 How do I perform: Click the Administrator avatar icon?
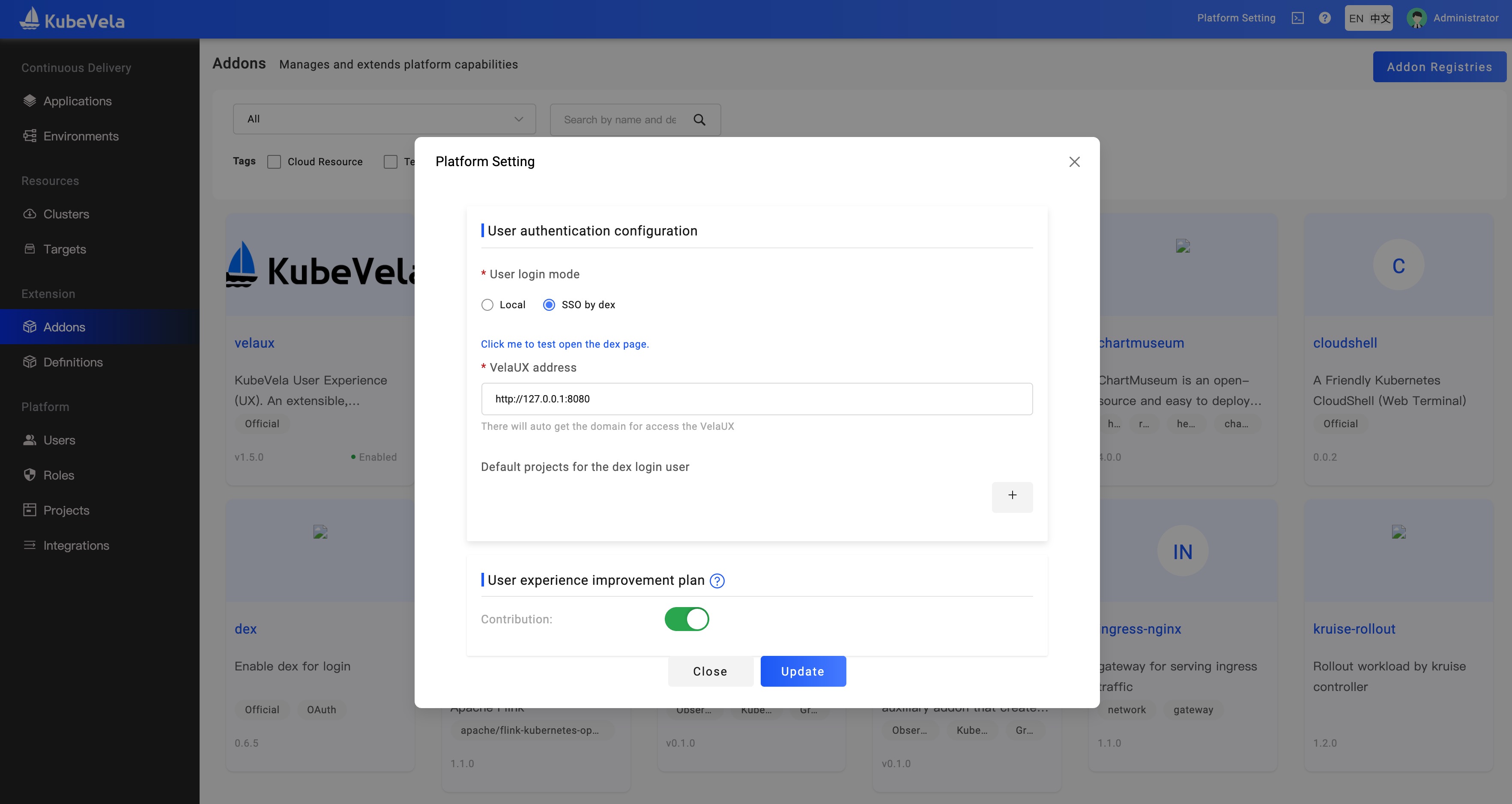point(1417,18)
